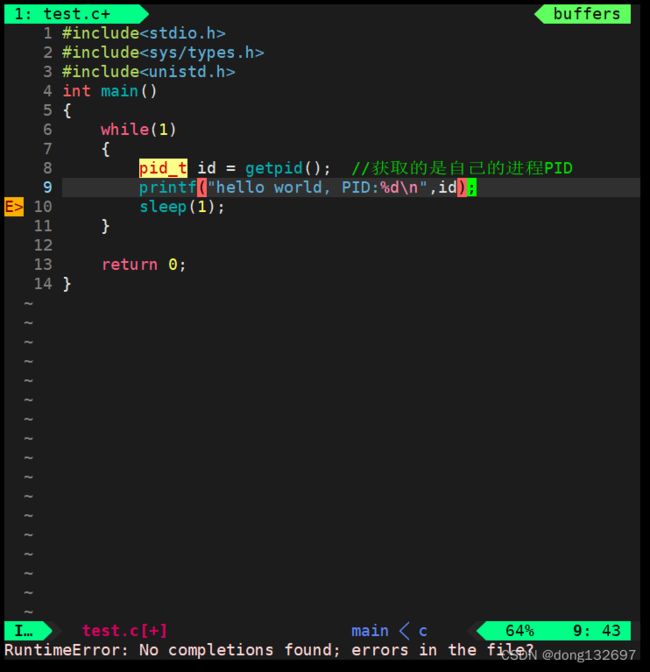
Task: Place cursor on "#include<stdio.h>" line
Action: (x=144, y=33)
